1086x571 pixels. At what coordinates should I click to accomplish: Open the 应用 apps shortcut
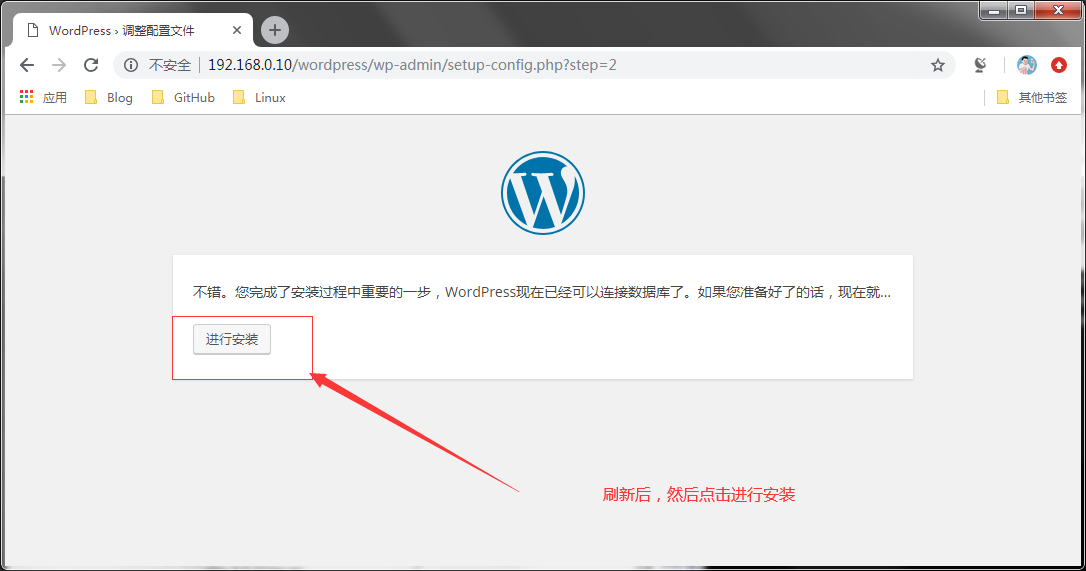[x=44, y=98]
